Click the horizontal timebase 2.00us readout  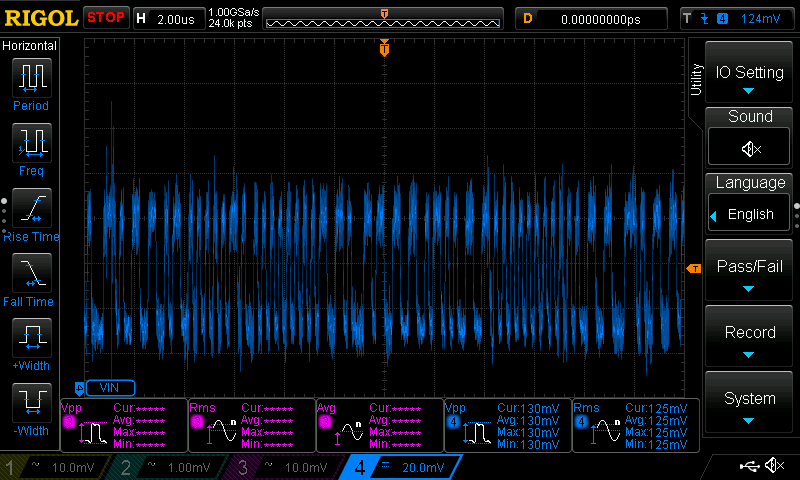point(169,19)
